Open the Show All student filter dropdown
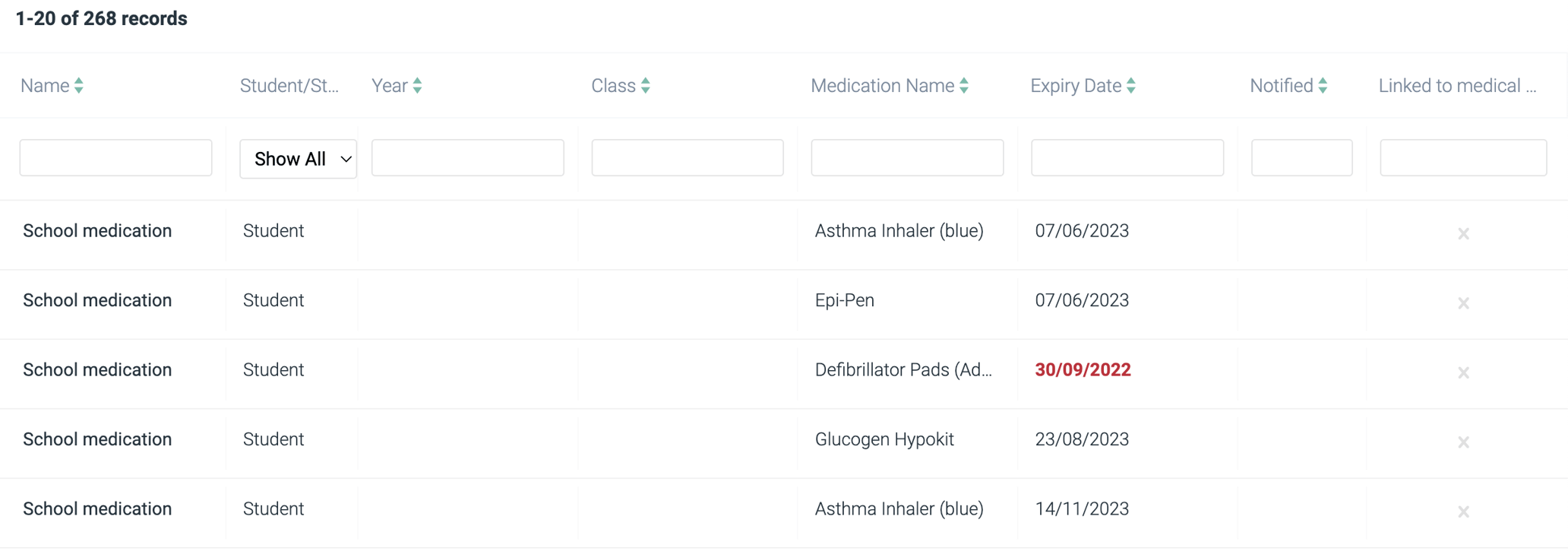The image size is (1568, 551). [298, 158]
